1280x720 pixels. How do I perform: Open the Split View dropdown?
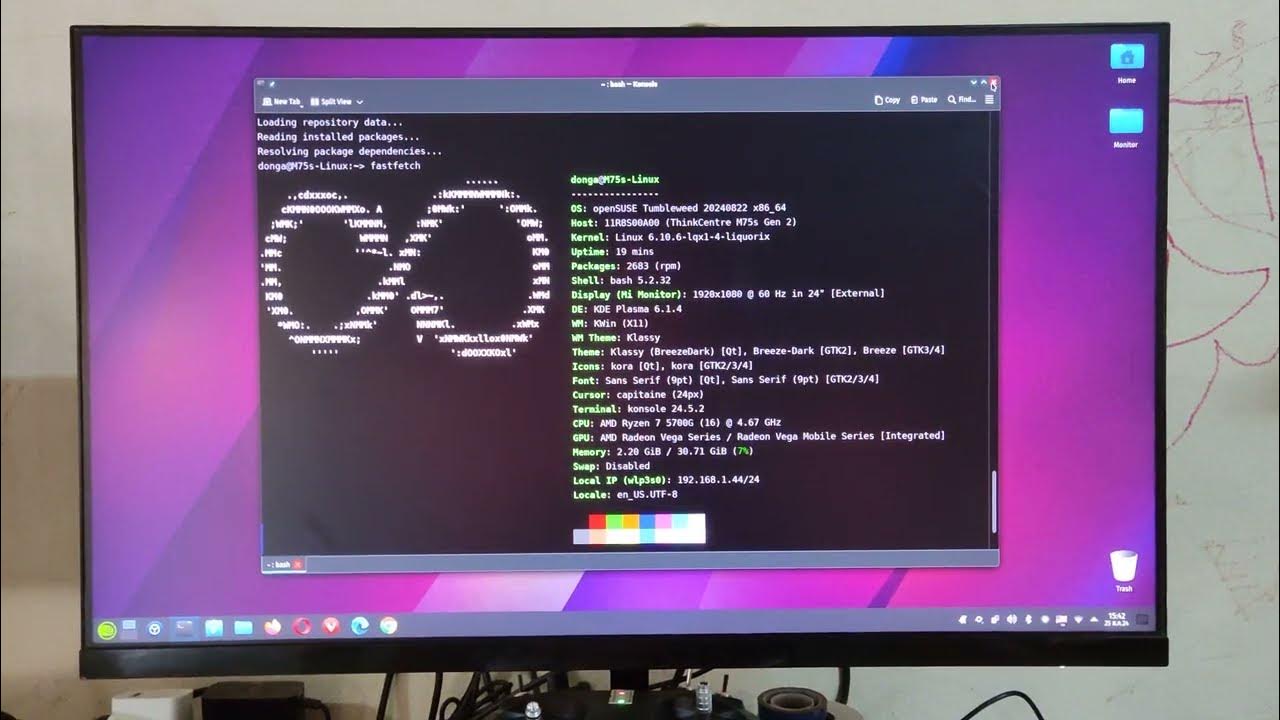pos(336,101)
